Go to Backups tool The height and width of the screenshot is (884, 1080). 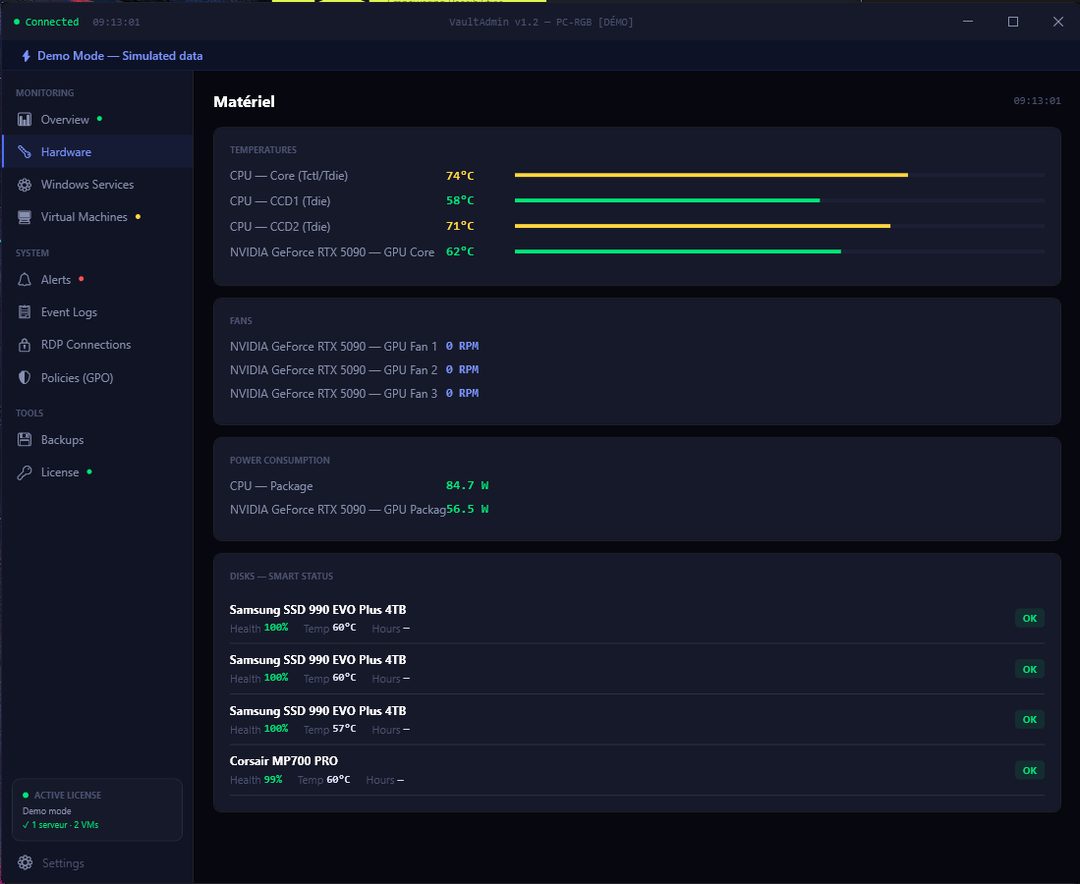click(x=98, y=440)
